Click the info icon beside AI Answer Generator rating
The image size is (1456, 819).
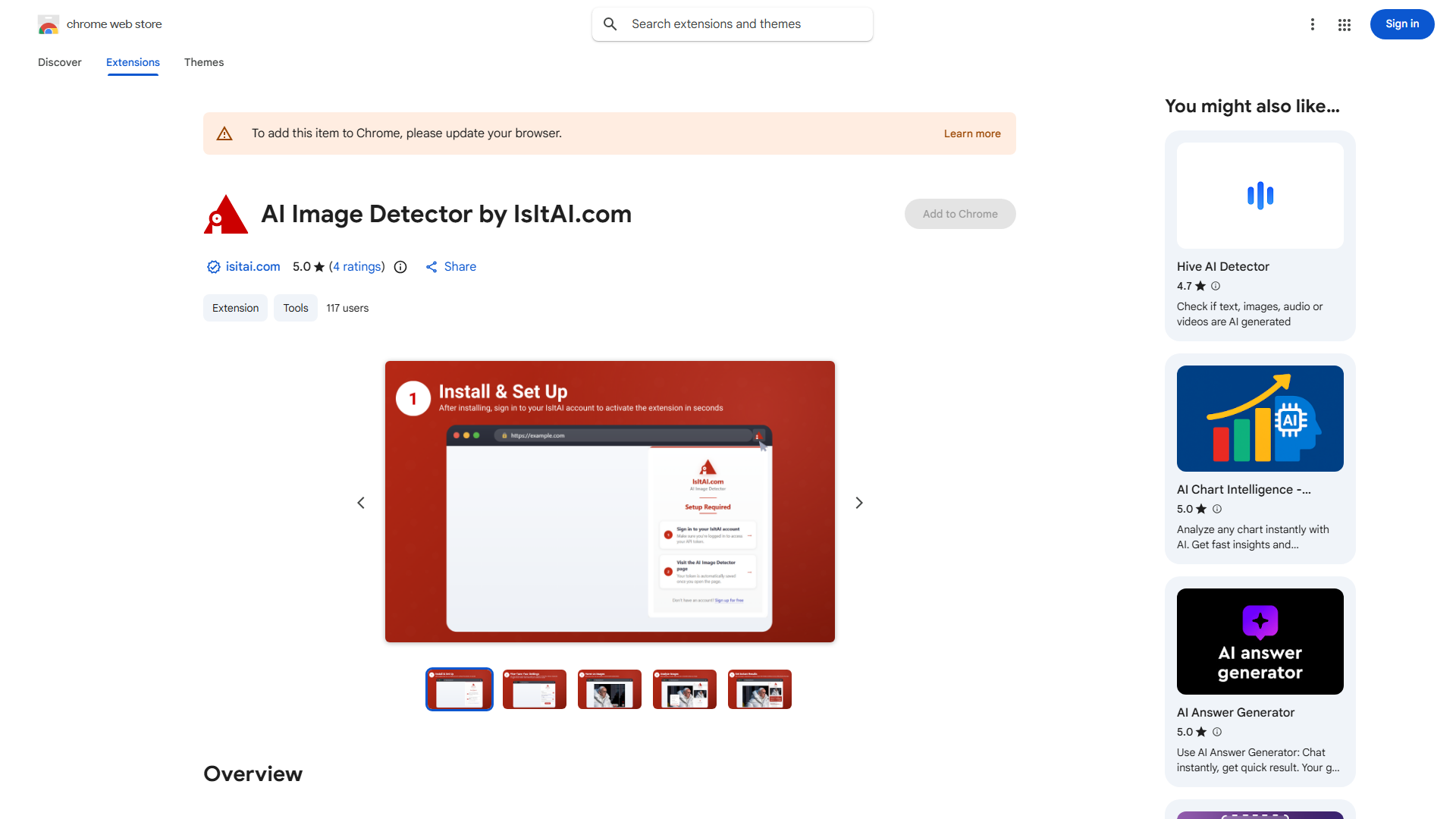pyautogui.click(x=1217, y=732)
